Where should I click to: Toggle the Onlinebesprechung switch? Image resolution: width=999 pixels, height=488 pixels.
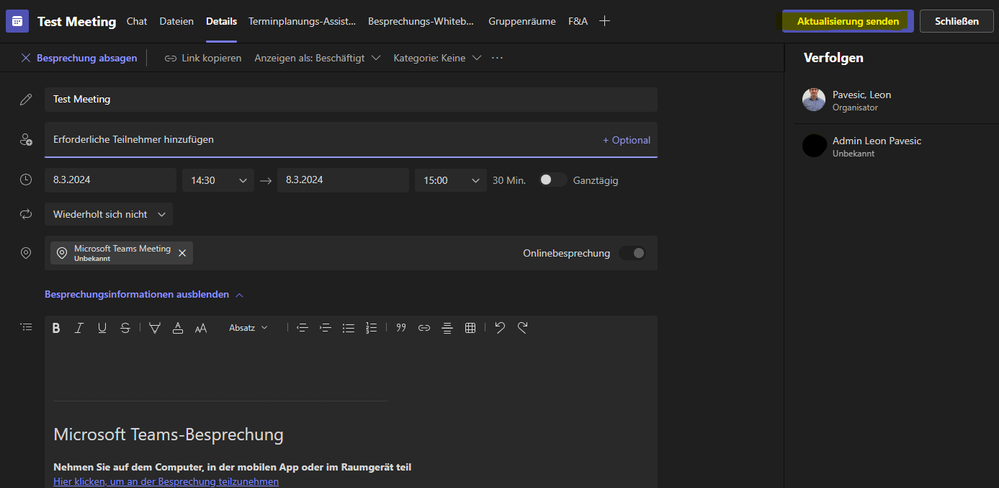click(632, 253)
